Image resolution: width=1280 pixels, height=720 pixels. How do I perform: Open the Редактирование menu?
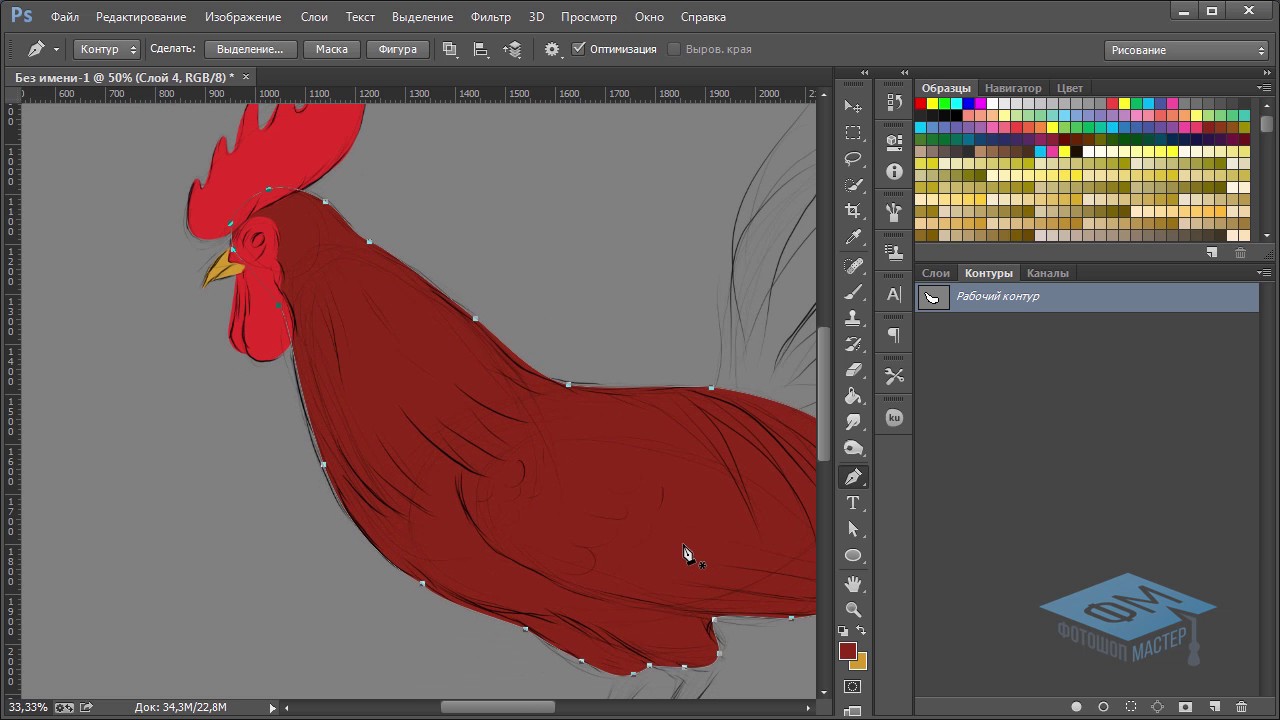pos(141,17)
